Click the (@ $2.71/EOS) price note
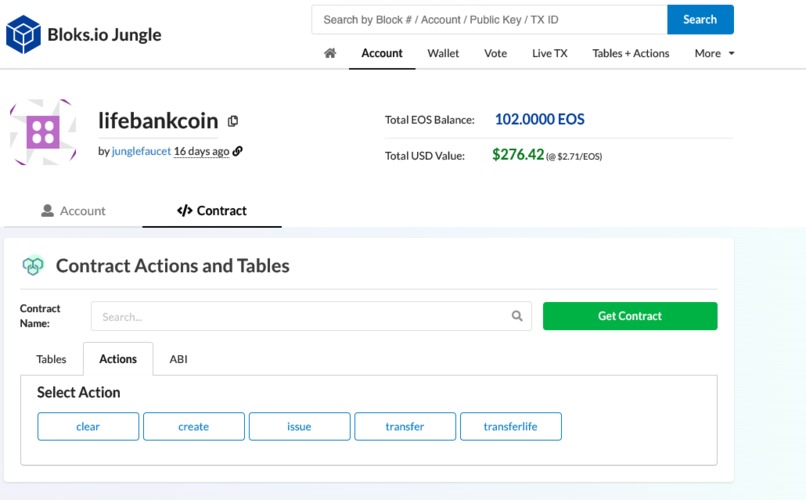806x500 pixels. [574, 156]
